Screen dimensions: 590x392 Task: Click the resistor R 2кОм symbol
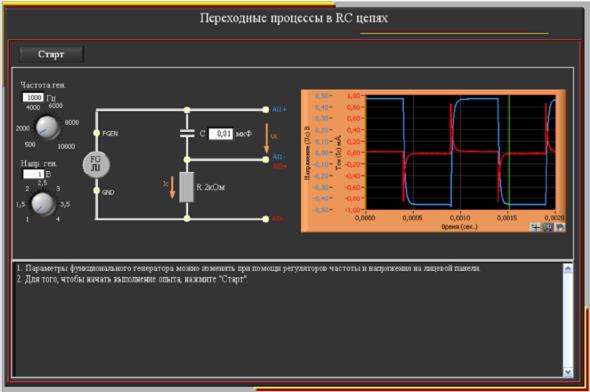tap(187, 187)
